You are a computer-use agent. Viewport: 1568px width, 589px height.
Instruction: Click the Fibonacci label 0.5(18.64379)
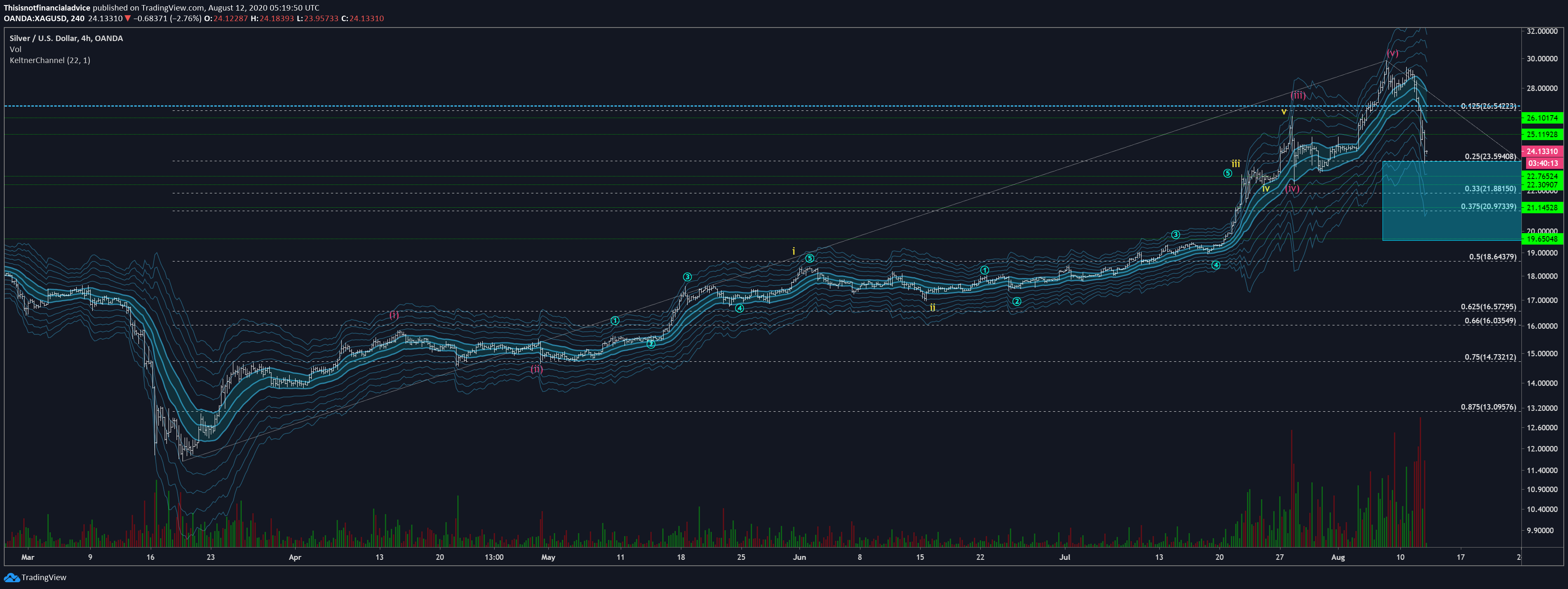pyautogui.click(x=1493, y=257)
